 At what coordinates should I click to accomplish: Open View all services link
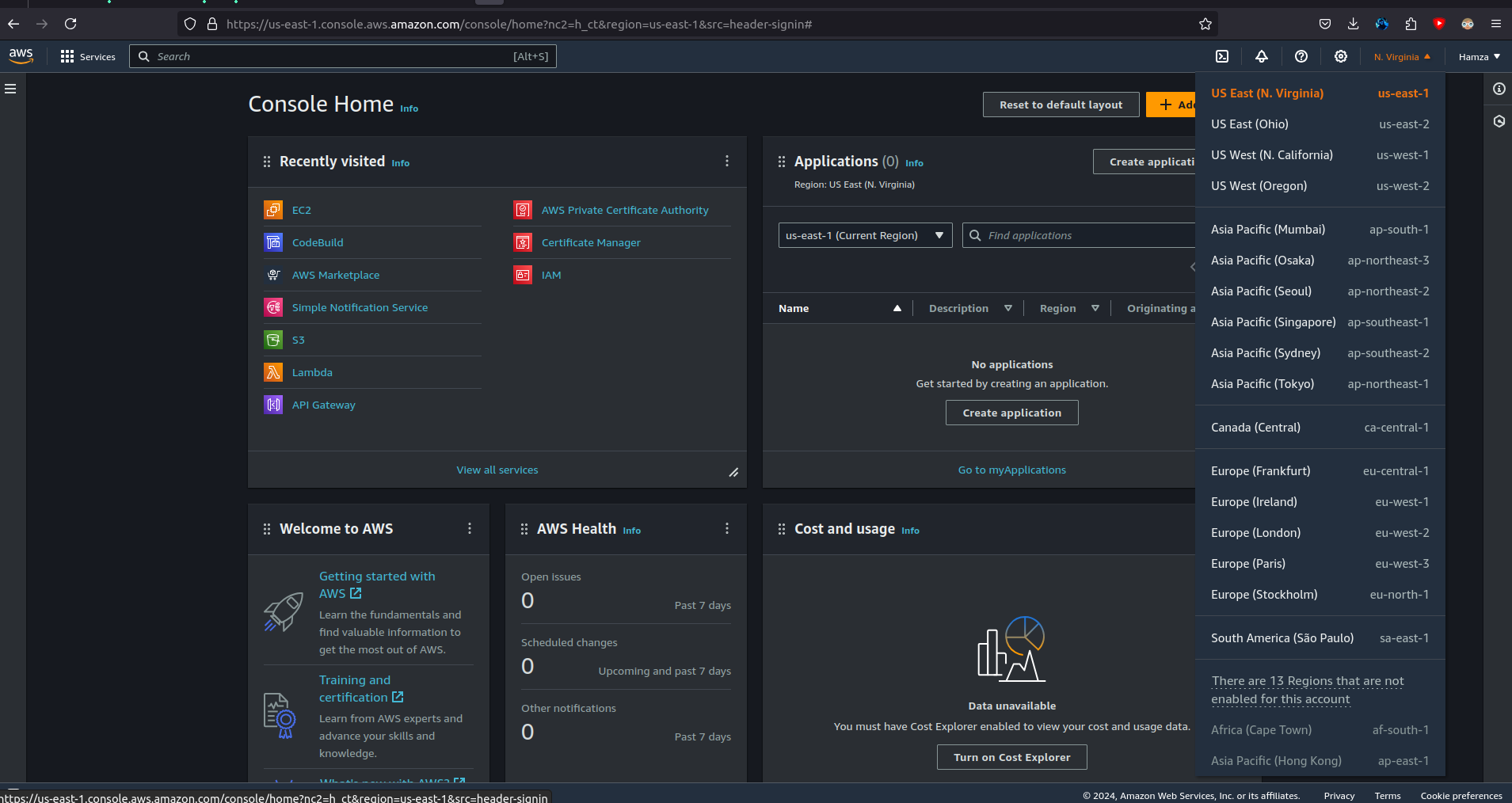[x=497, y=470]
